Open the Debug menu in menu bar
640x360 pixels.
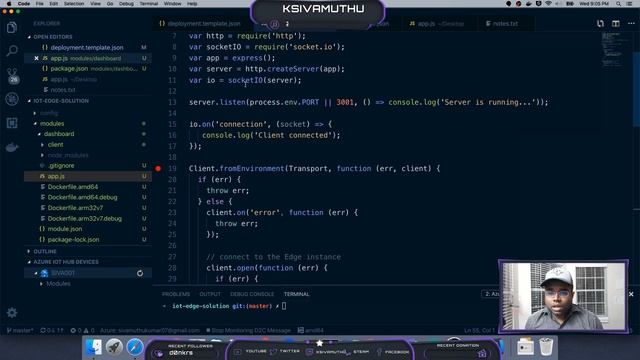point(126,4)
